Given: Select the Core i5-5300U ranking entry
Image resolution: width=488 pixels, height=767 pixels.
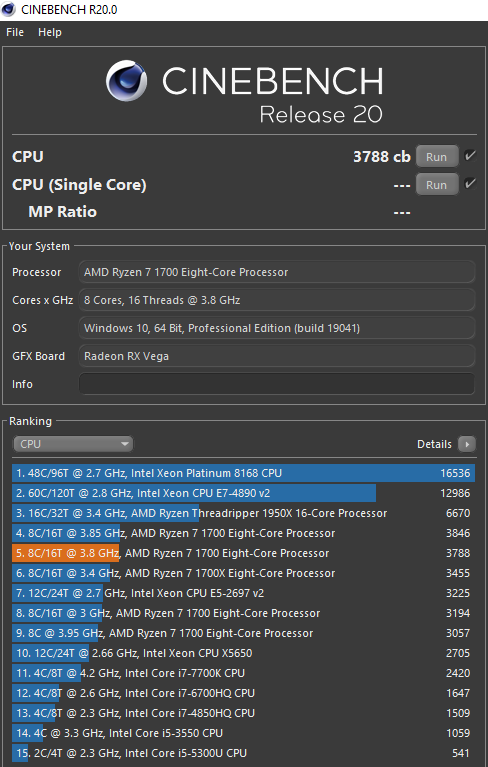Looking at the screenshot, I should [244, 753].
